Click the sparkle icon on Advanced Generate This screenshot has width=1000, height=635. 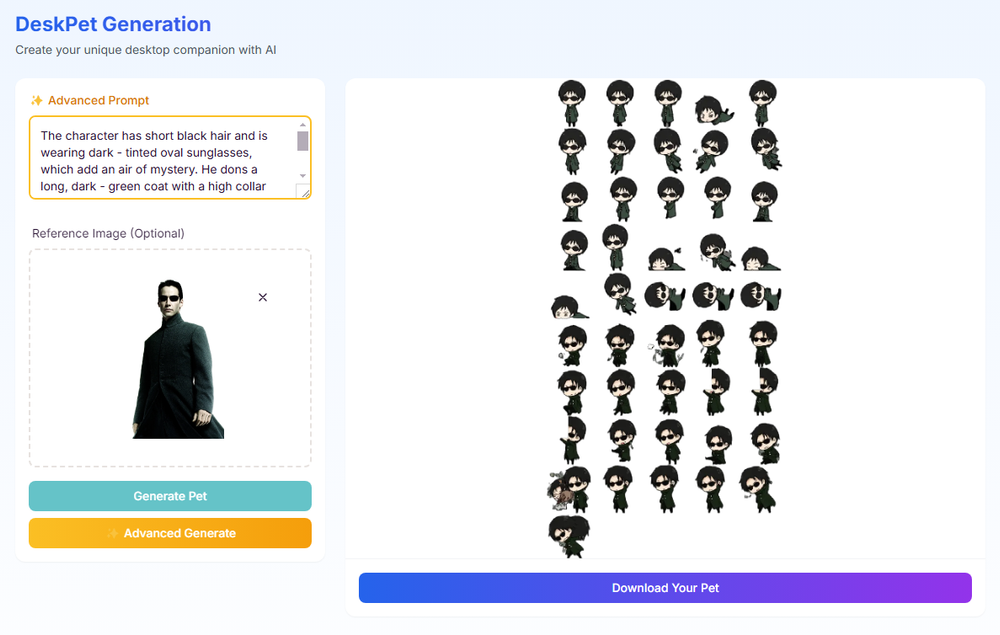coord(112,533)
